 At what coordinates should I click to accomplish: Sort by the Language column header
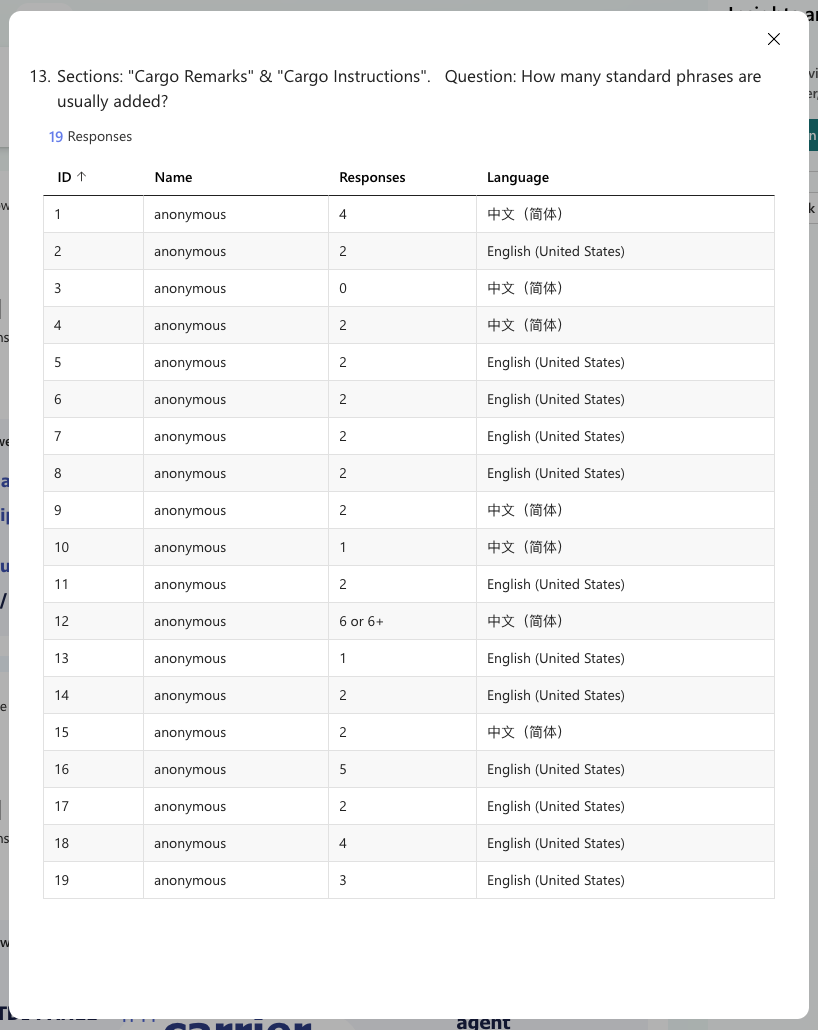(518, 177)
